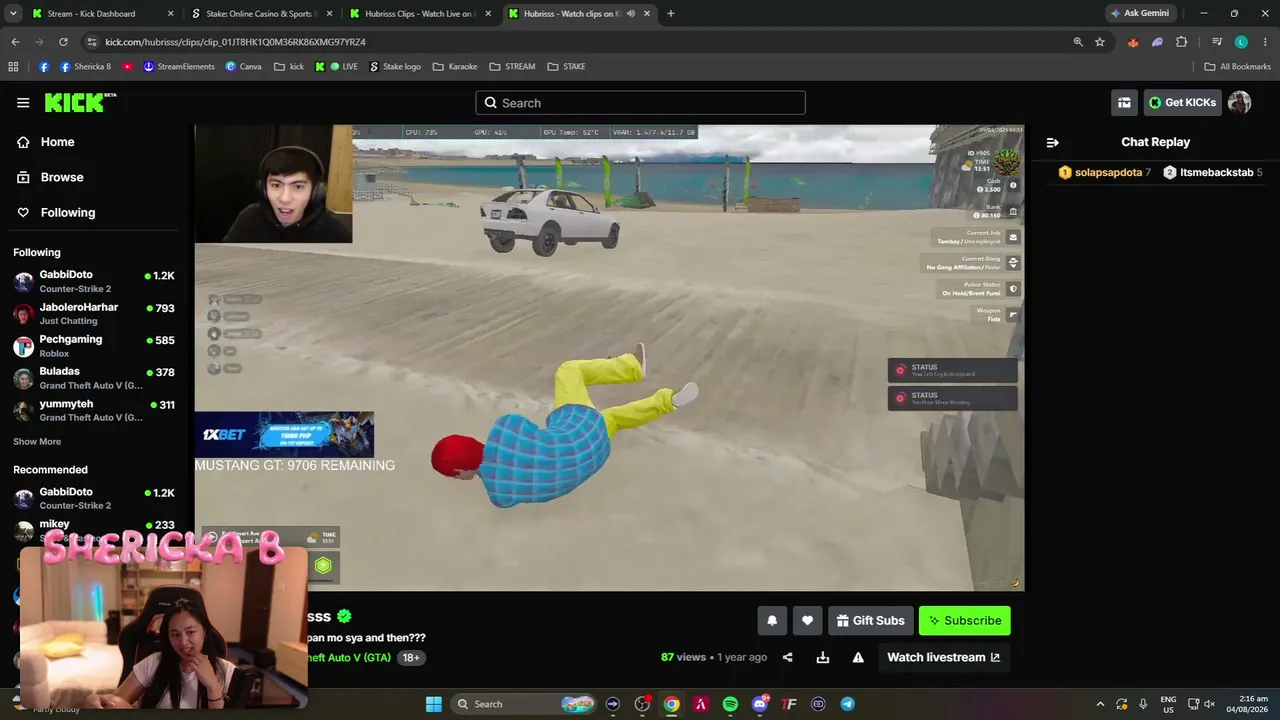
Task: Click the address bar URL
Action: coord(235,42)
